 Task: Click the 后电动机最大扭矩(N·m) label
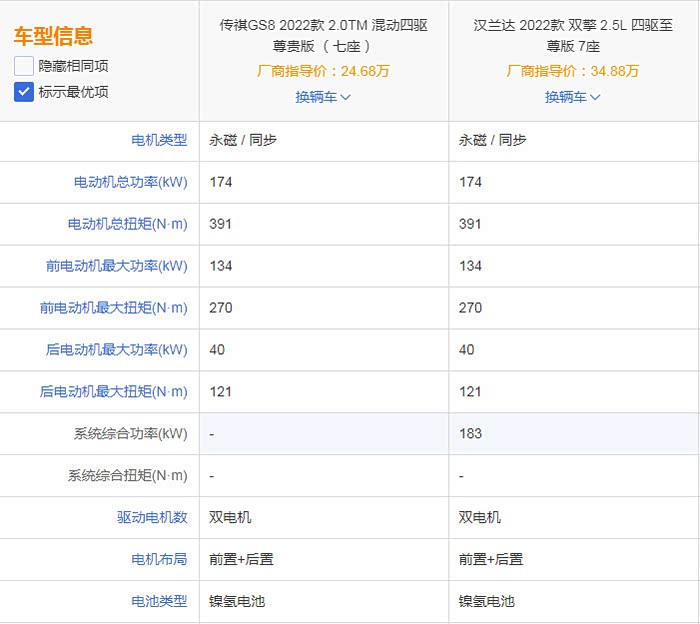113,392
